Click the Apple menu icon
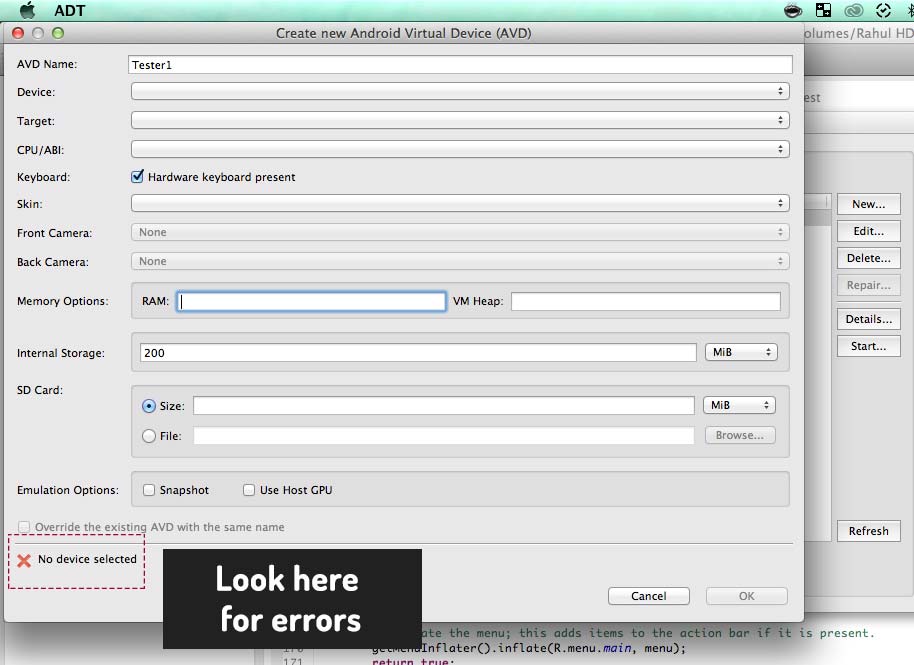Image resolution: width=914 pixels, height=665 pixels. click(27, 10)
